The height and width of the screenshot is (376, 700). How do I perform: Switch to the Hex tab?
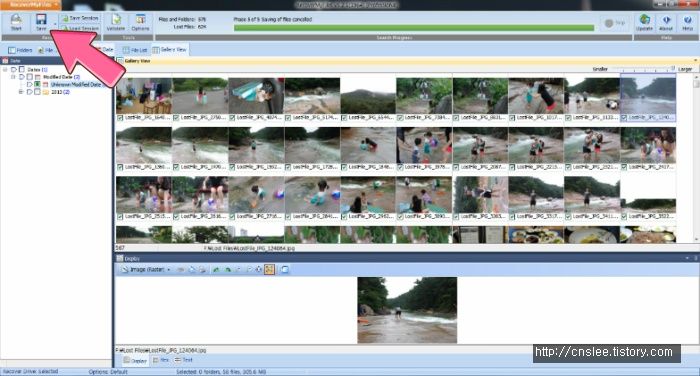161,360
